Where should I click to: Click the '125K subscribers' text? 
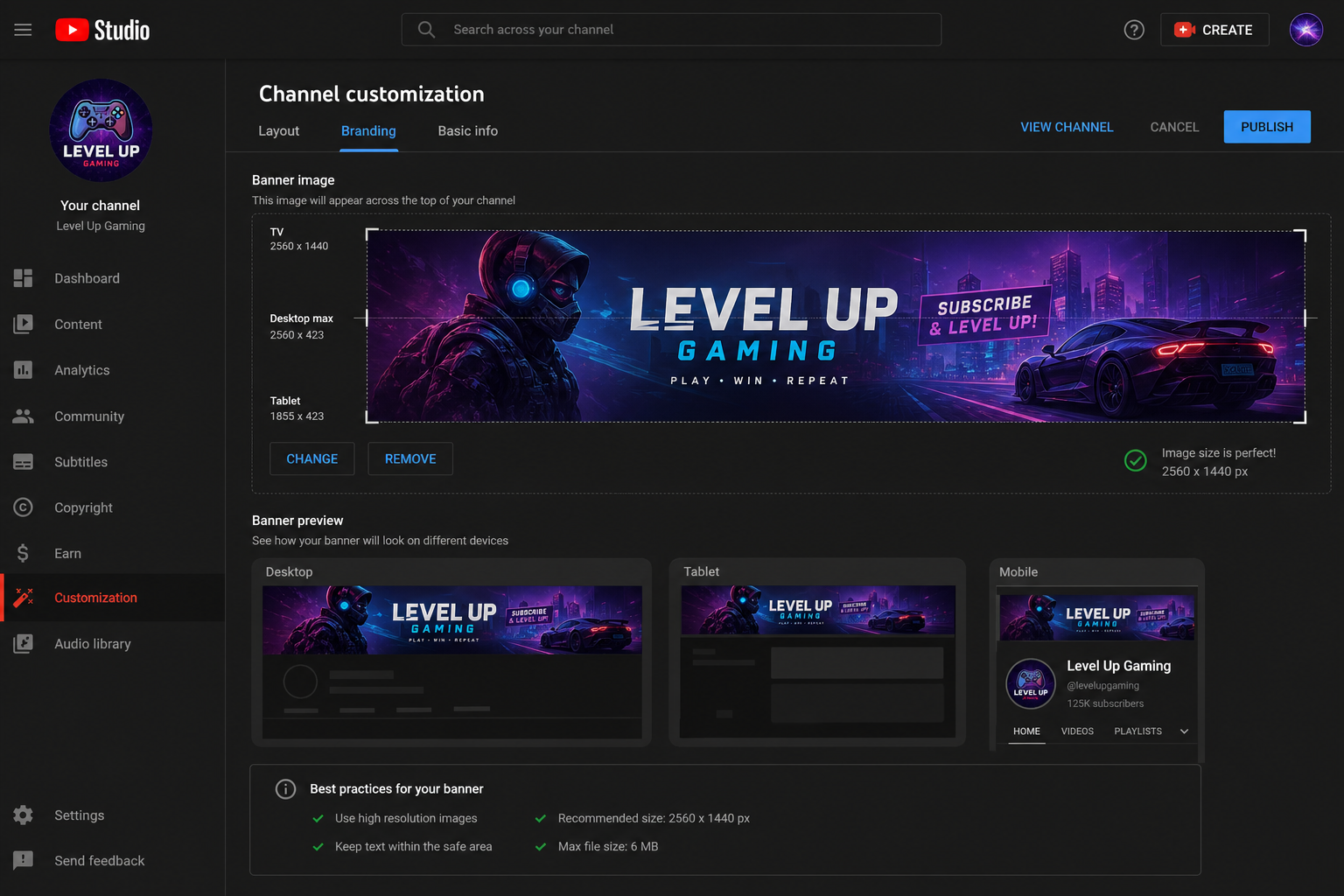click(x=1105, y=703)
